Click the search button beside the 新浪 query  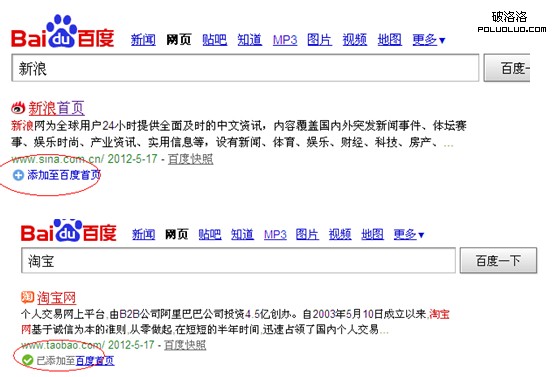[x=507, y=68]
